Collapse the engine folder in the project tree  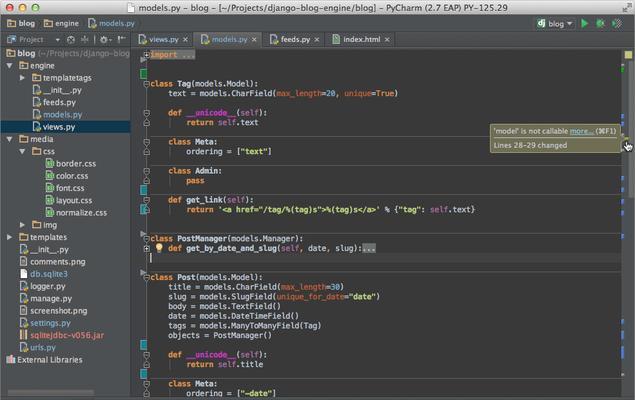pos(10,65)
